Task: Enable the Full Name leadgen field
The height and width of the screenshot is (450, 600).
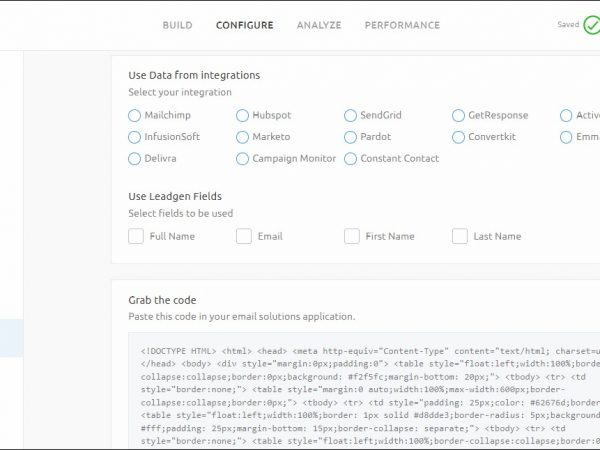Action: (x=136, y=236)
